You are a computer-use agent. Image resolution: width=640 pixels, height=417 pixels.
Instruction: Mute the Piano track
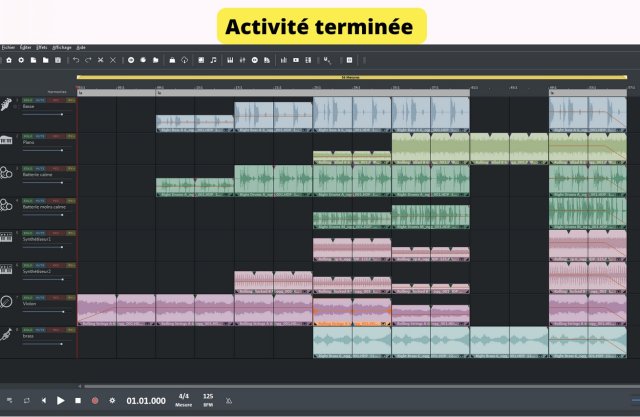[41, 134]
